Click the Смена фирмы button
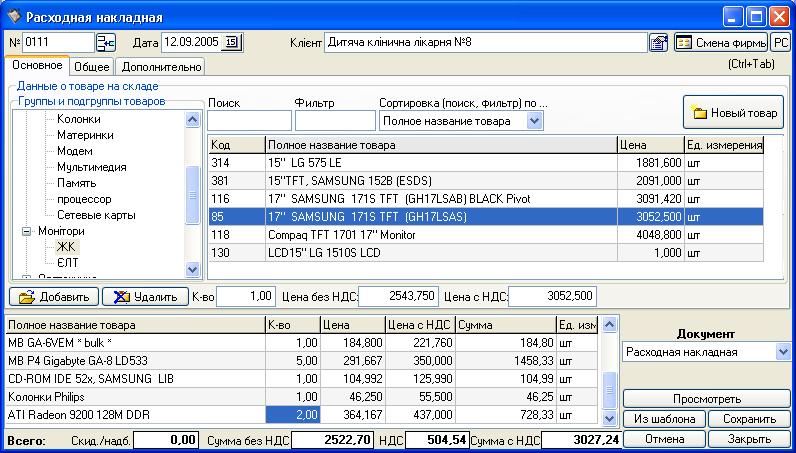 719,42
